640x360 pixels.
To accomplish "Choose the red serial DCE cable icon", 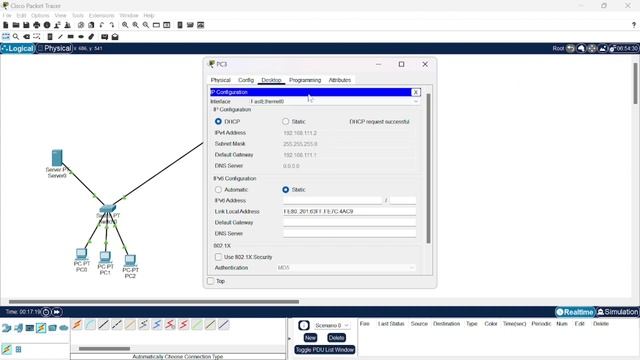I will [x=170, y=325].
